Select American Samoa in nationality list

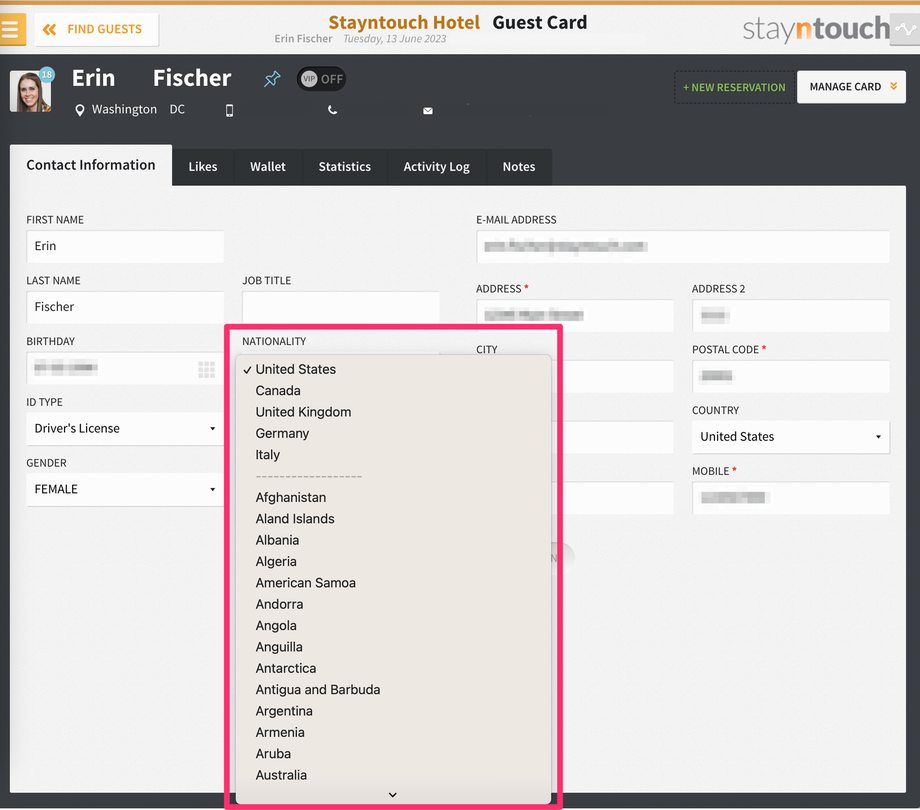(x=393, y=583)
